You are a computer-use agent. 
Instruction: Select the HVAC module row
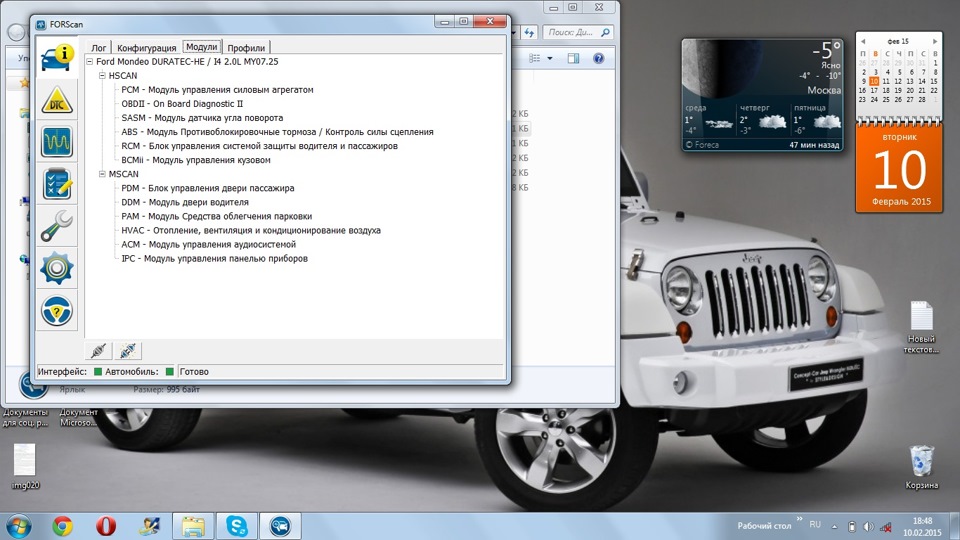click(251, 230)
